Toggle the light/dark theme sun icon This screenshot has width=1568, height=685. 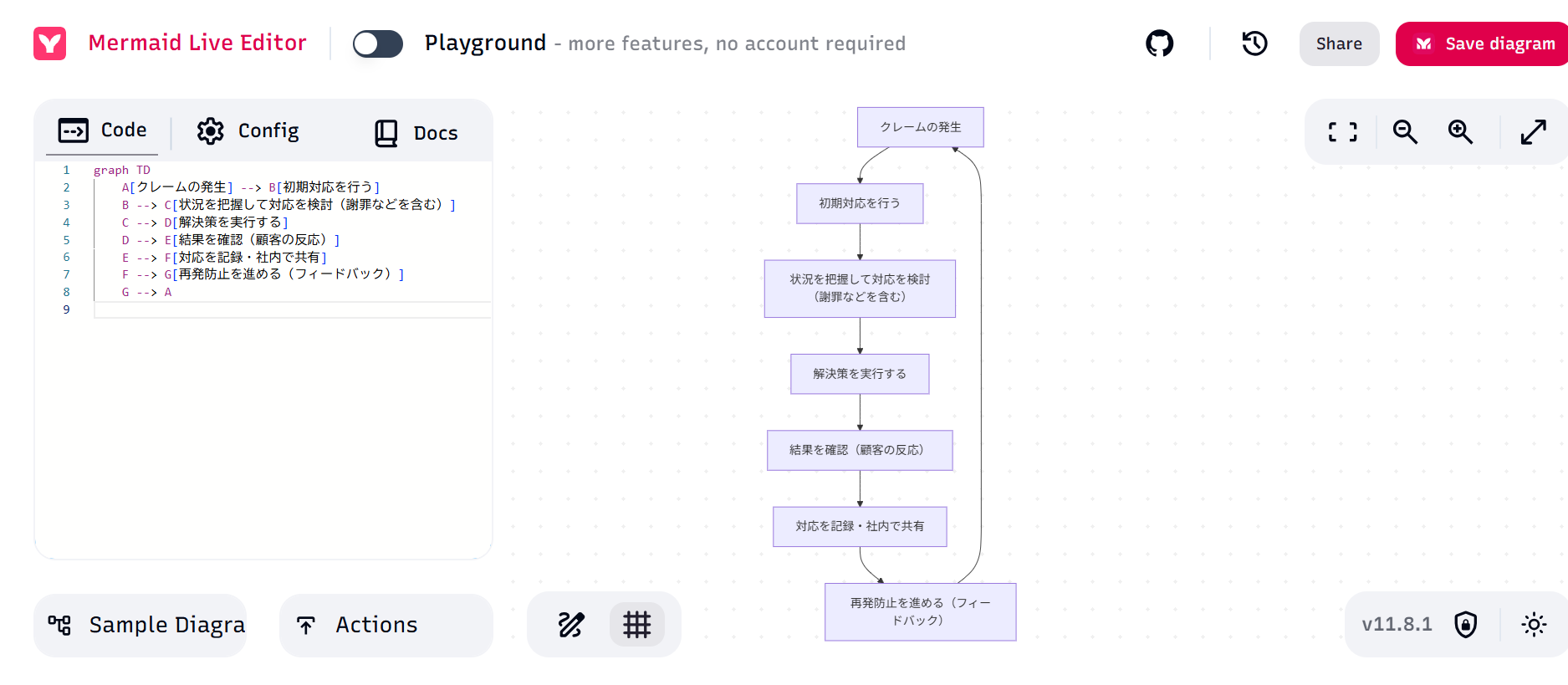[1534, 625]
